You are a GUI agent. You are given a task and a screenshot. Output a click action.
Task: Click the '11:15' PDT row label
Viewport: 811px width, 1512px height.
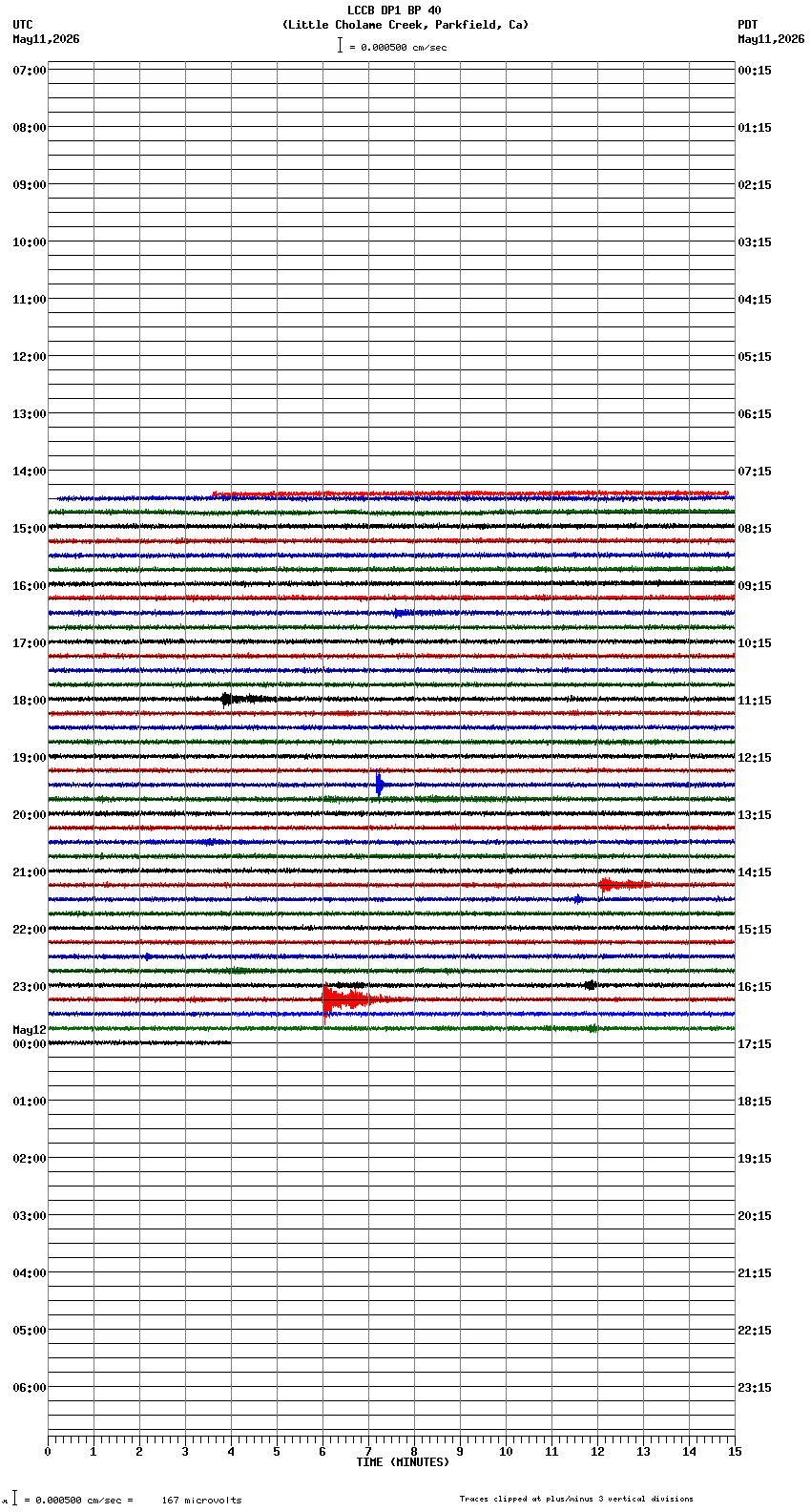(755, 701)
